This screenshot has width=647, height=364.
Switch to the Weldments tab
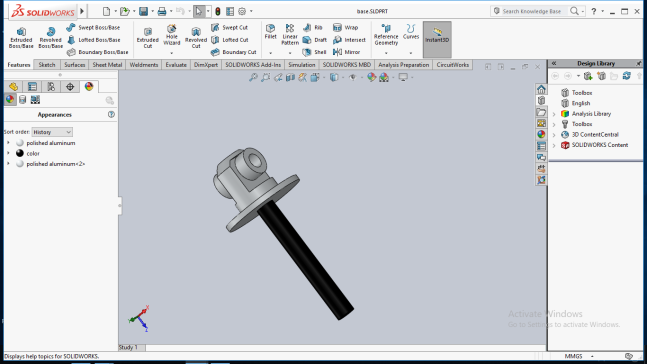point(144,65)
